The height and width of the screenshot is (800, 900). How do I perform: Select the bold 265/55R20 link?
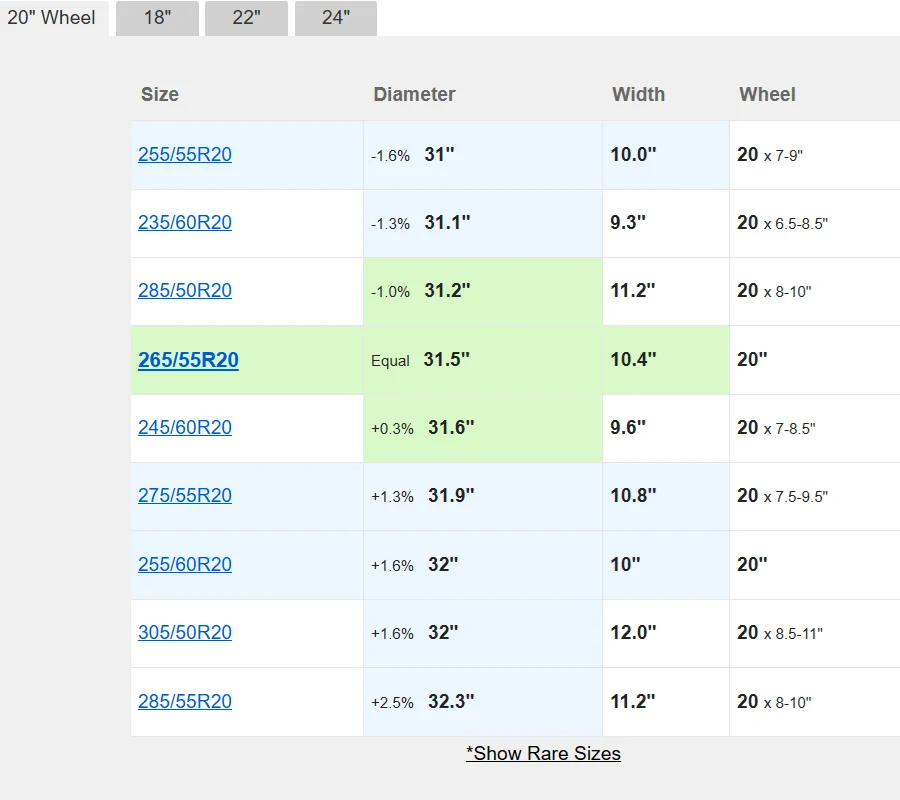188,360
